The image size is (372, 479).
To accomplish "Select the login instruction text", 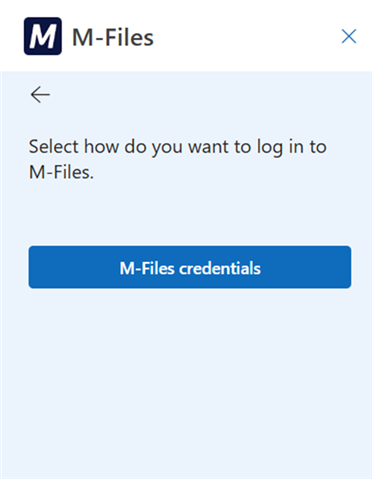I will pos(177,159).
